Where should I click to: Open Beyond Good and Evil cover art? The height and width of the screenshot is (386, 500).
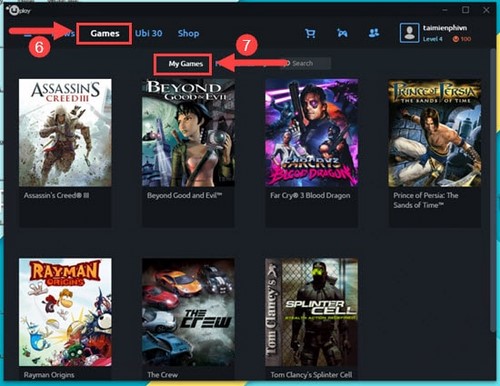[188, 133]
